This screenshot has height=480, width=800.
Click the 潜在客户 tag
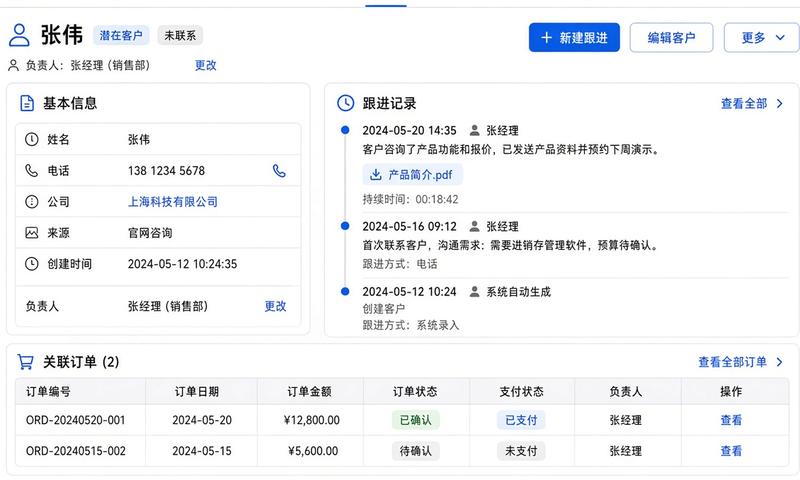(x=121, y=35)
